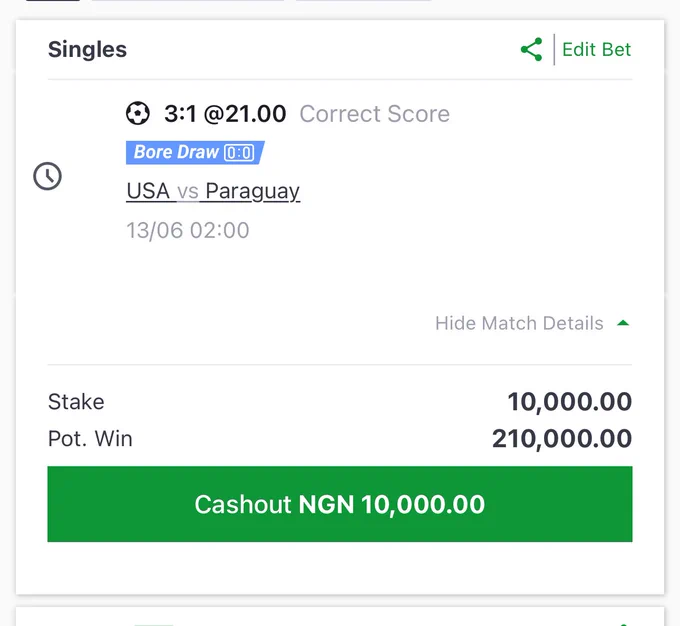Click the 10,000.00 stake amount
The image size is (680, 626).
tap(569, 402)
